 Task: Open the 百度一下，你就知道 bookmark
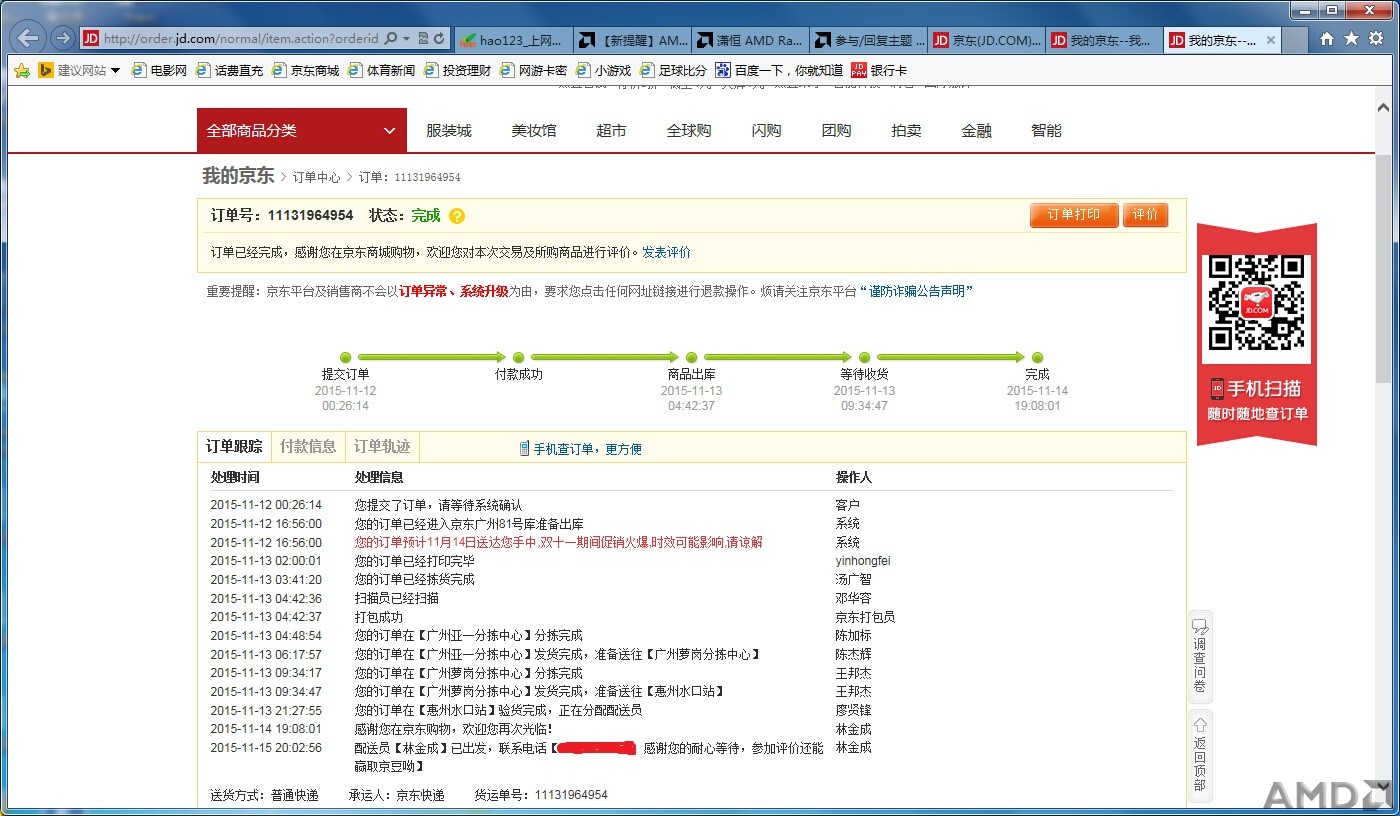780,71
